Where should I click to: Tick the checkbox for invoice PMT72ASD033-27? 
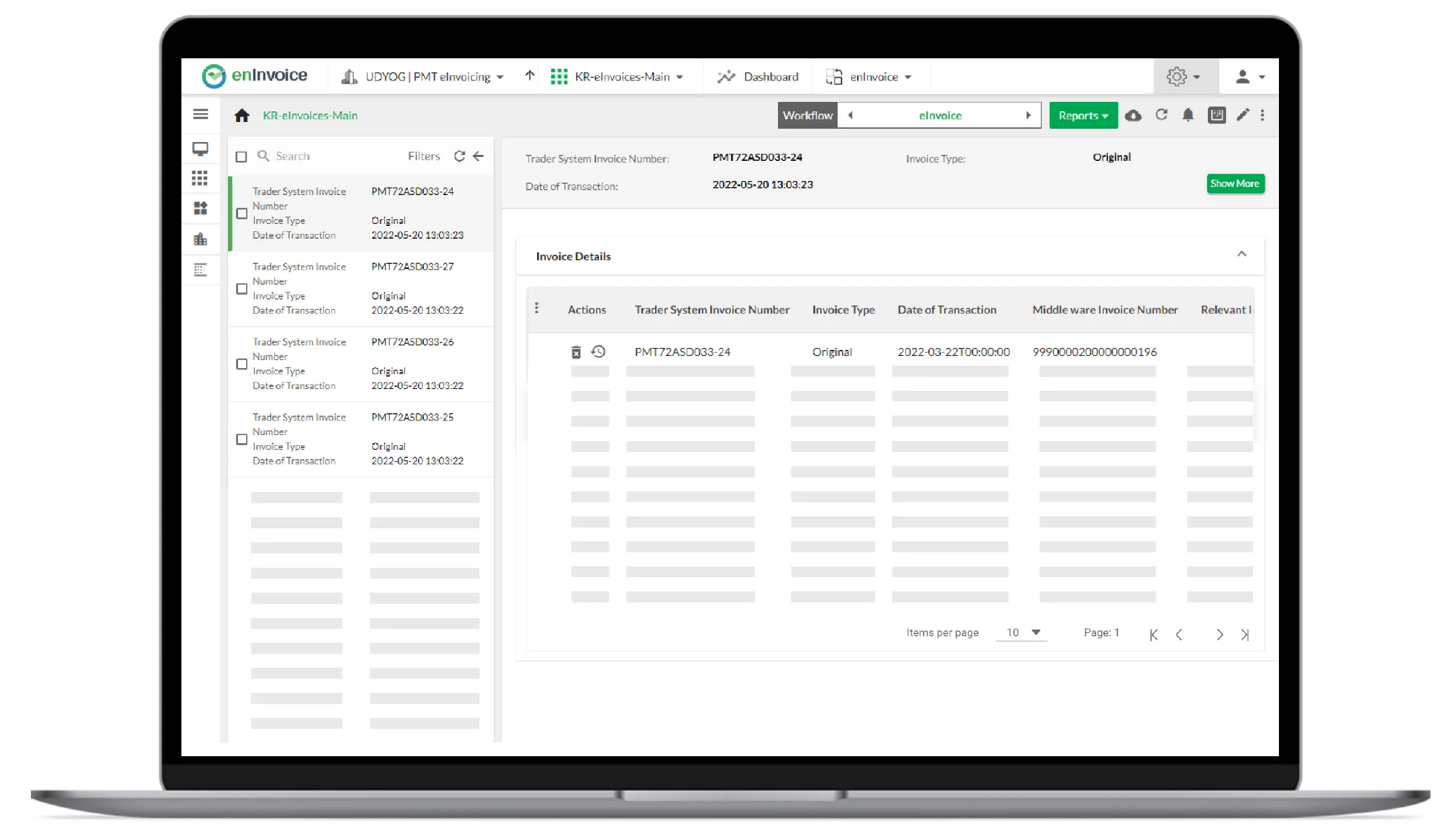(x=241, y=288)
